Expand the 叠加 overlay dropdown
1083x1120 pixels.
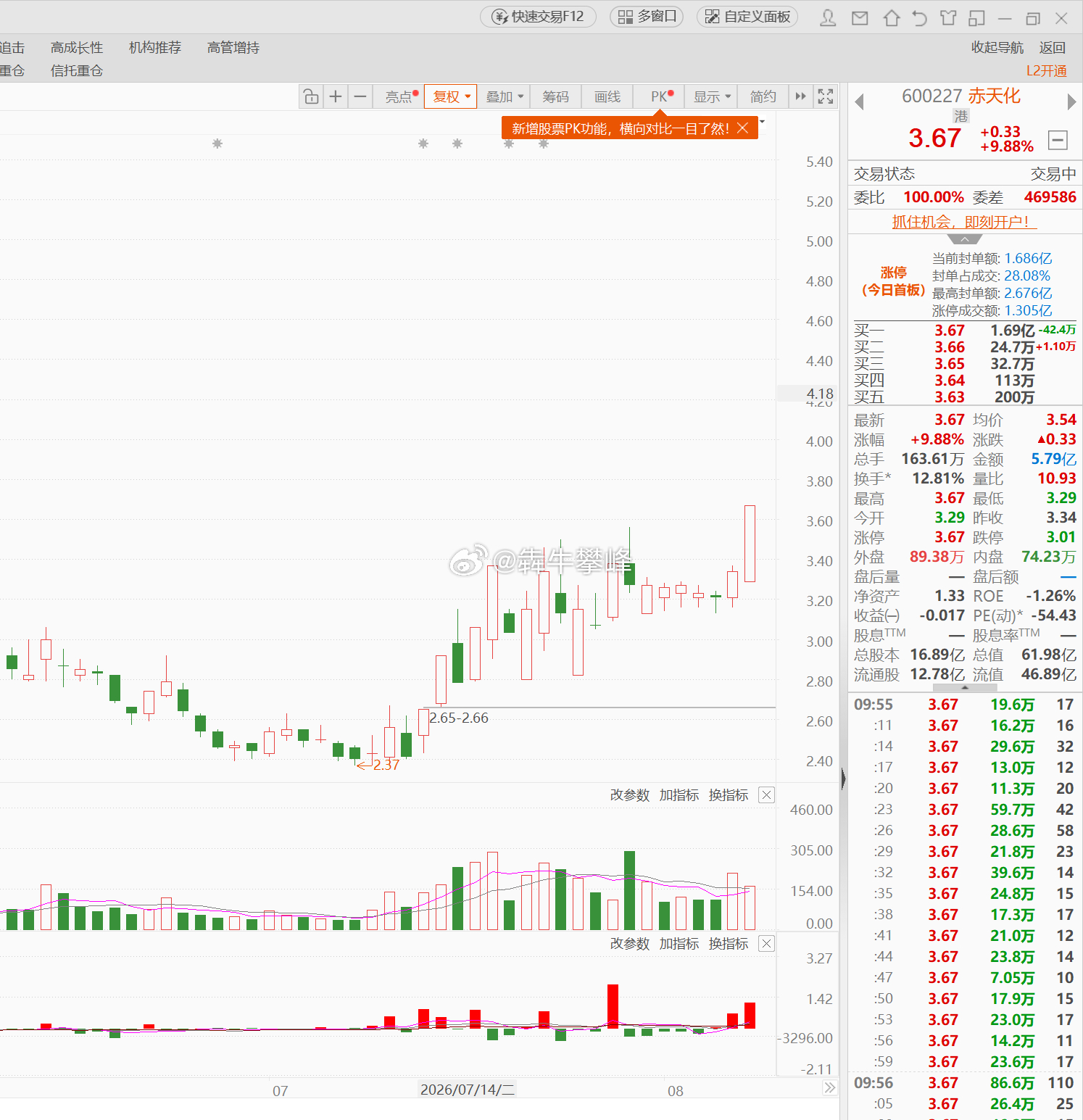pos(504,96)
